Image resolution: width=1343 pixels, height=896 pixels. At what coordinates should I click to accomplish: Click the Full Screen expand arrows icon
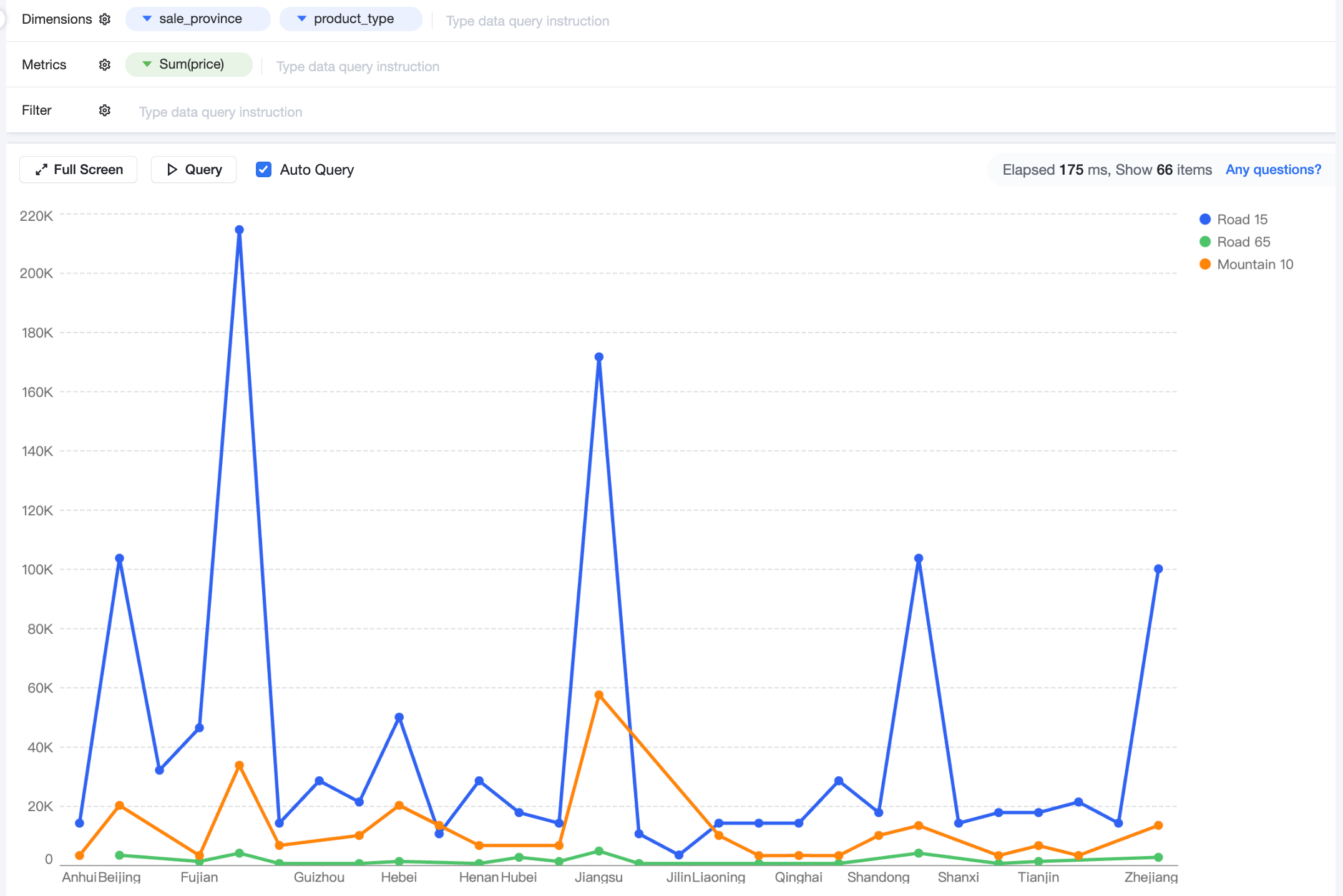[x=41, y=170]
